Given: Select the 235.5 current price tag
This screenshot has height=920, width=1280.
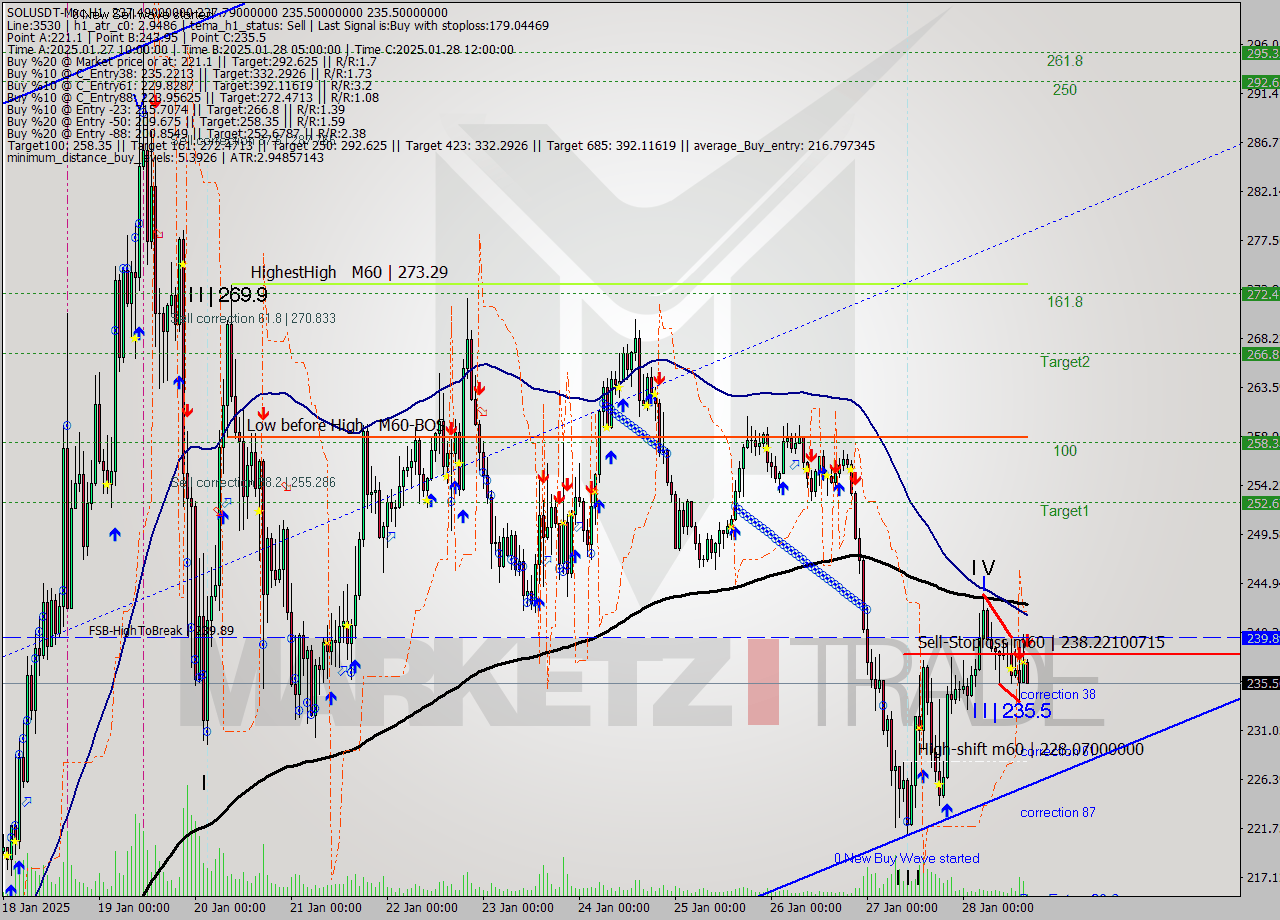Looking at the screenshot, I should pos(1260,683).
